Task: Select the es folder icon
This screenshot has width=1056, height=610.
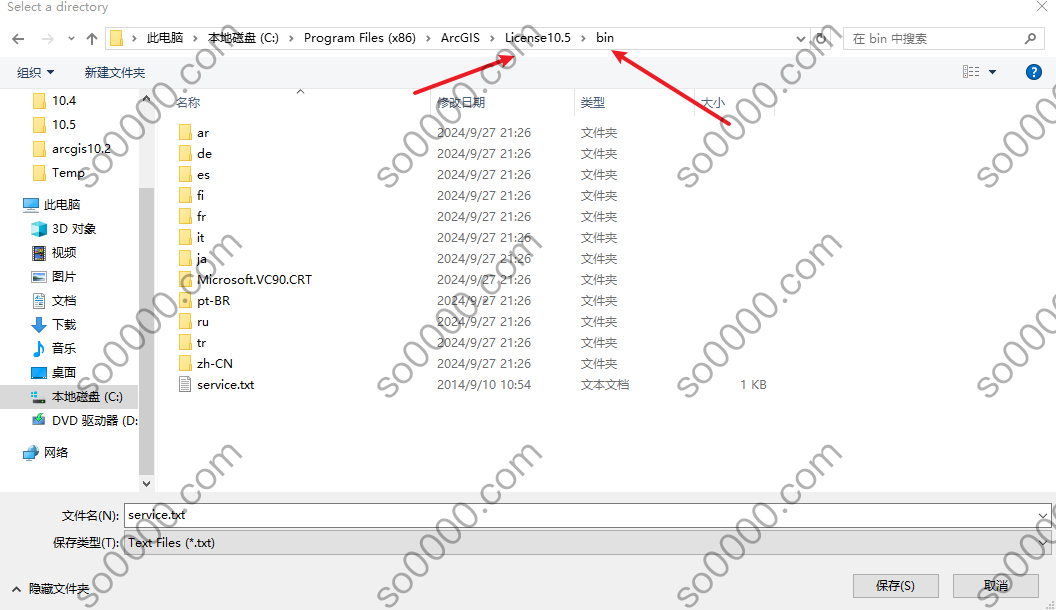Action: click(x=186, y=174)
